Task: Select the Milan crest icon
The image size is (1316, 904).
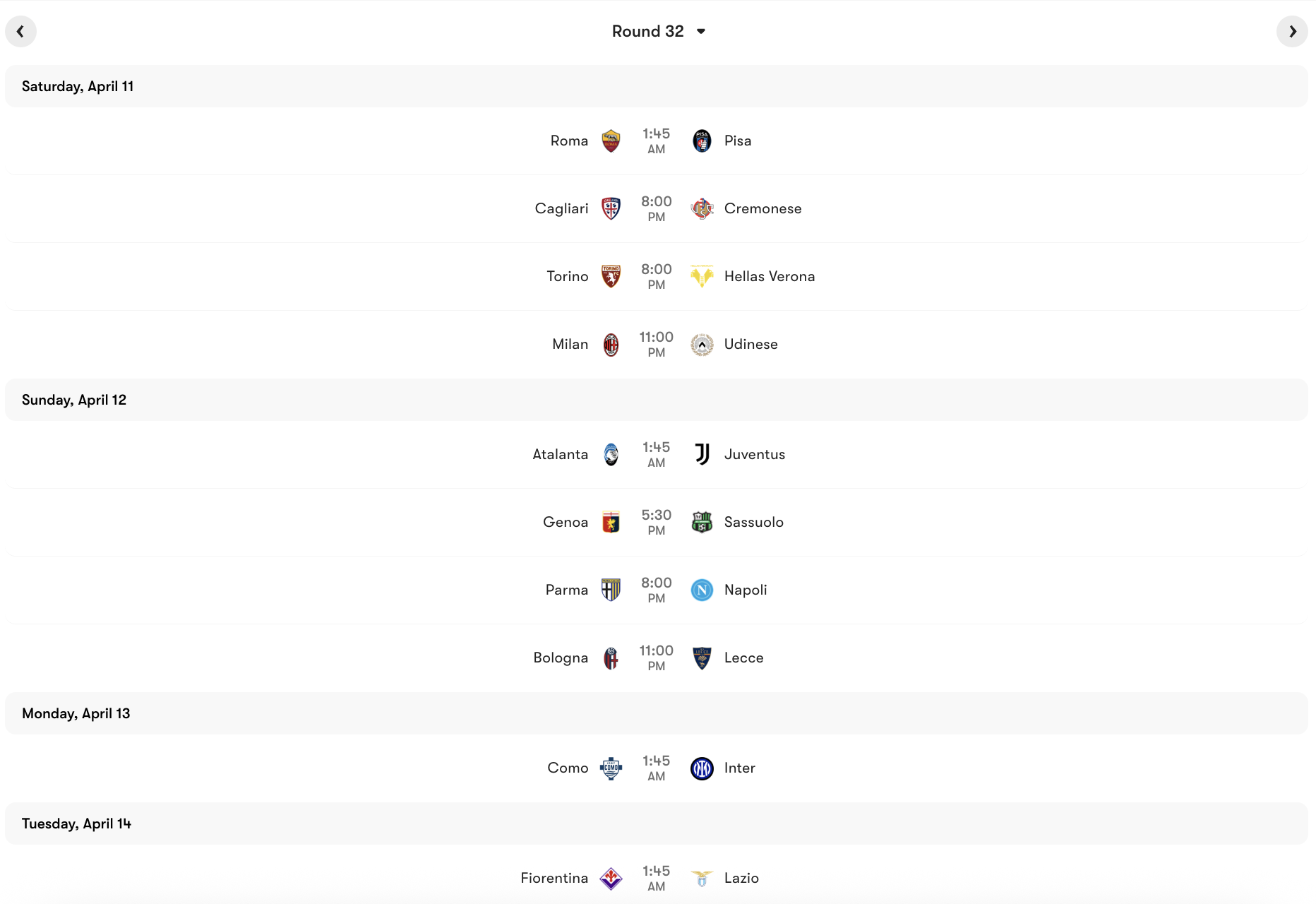Action: click(x=611, y=344)
